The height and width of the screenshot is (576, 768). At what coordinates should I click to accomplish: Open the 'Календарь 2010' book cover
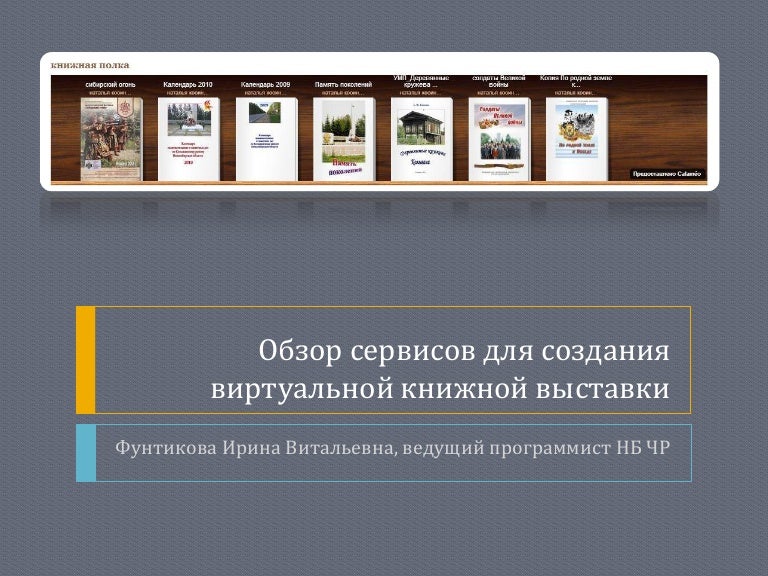click(x=188, y=139)
